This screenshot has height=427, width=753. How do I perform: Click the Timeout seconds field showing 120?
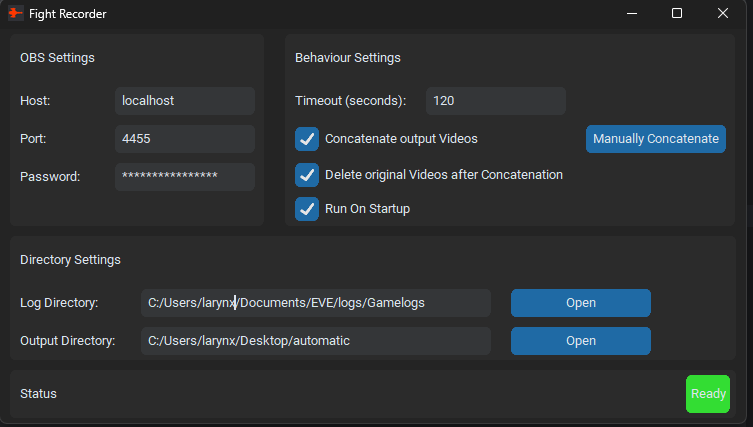pyautogui.click(x=496, y=101)
